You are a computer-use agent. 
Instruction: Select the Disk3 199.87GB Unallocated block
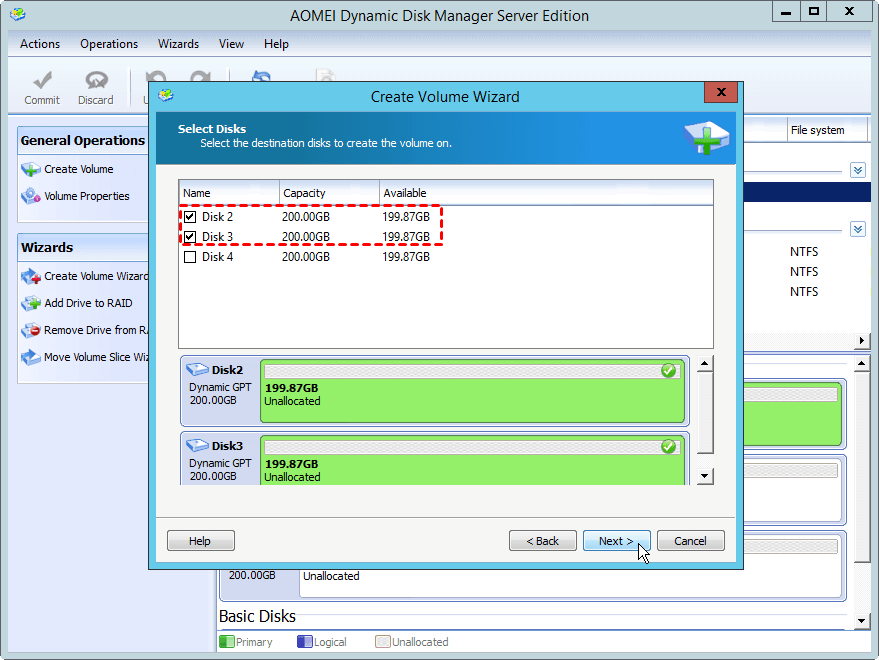tap(472, 461)
